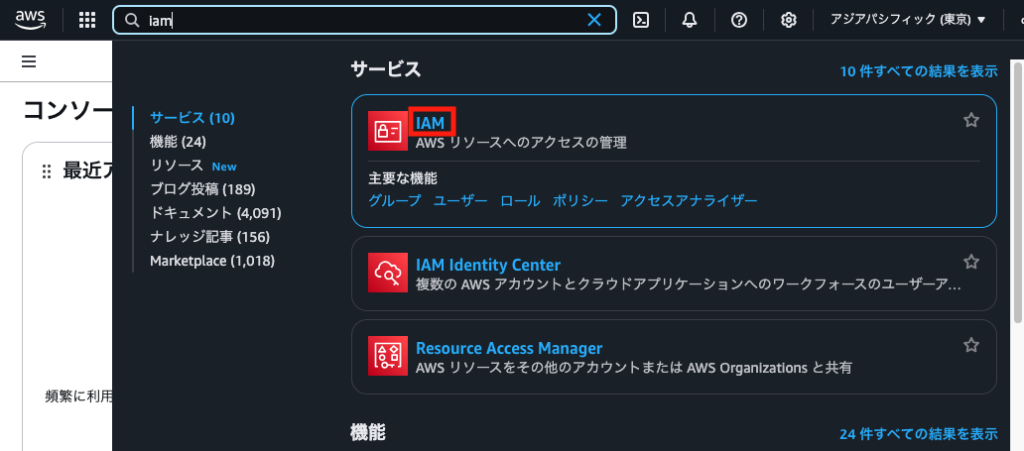This screenshot has height=451, width=1024.
Task: Click the IAM Identity Center icon
Action: pyautogui.click(x=388, y=273)
